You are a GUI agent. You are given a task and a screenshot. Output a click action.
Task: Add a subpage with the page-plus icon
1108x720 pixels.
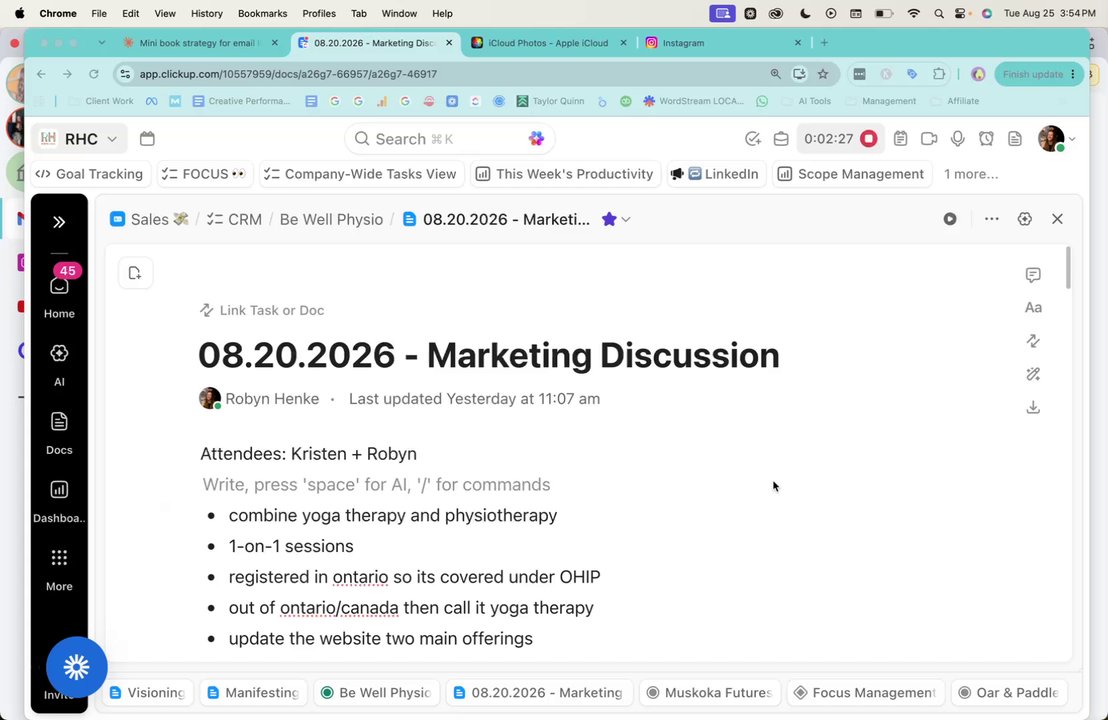pos(135,273)
